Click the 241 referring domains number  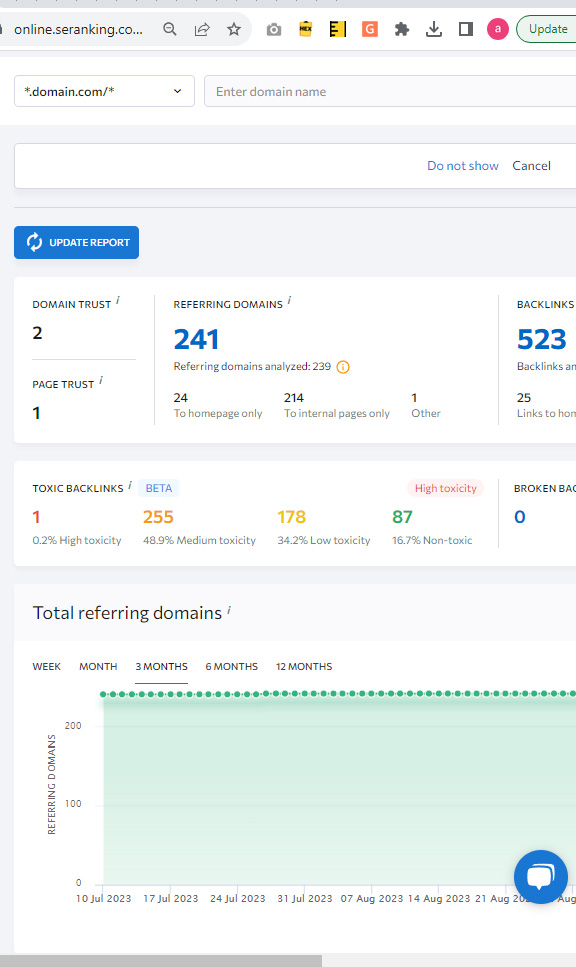click(x=196, y=339)
